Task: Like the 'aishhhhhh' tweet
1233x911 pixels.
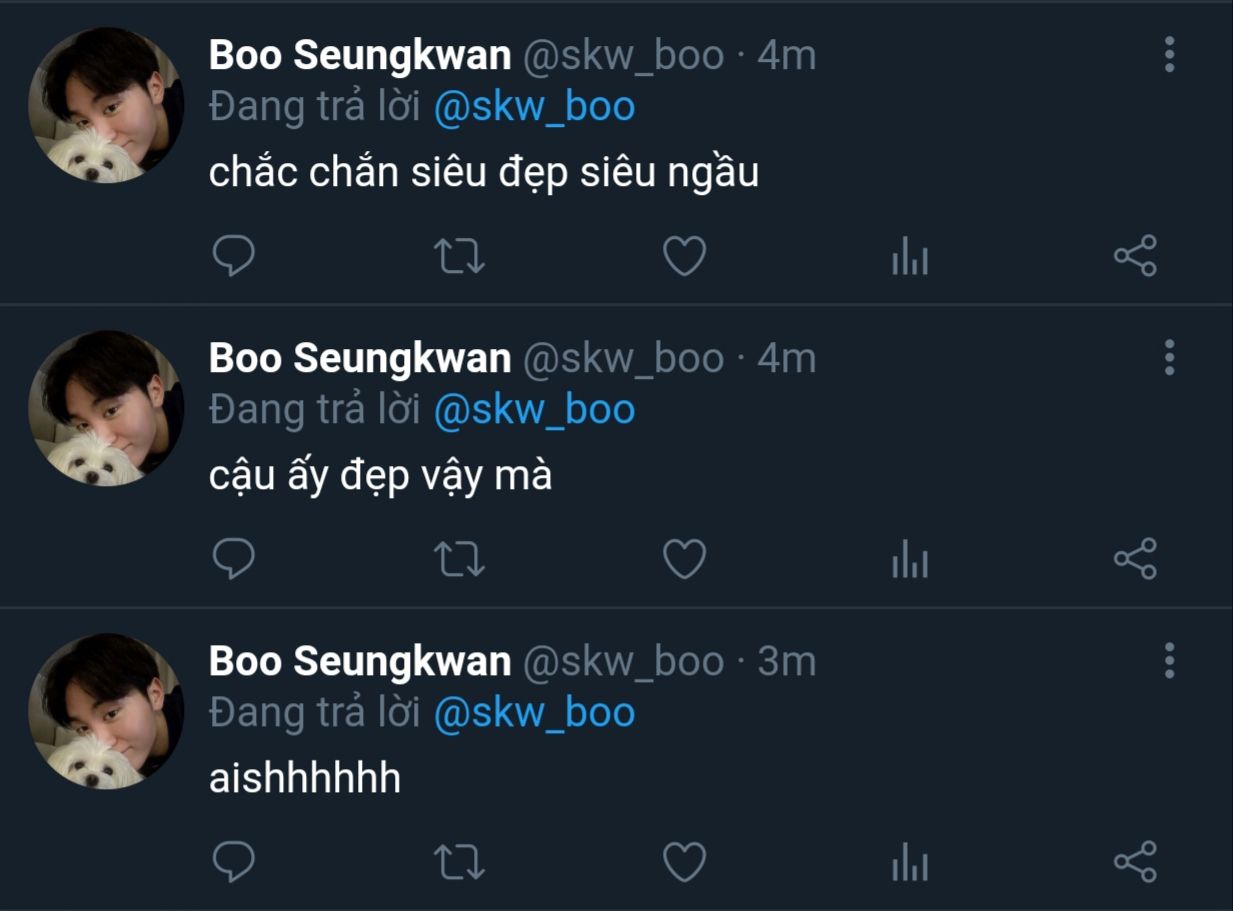Action: (x=685, y=862)
